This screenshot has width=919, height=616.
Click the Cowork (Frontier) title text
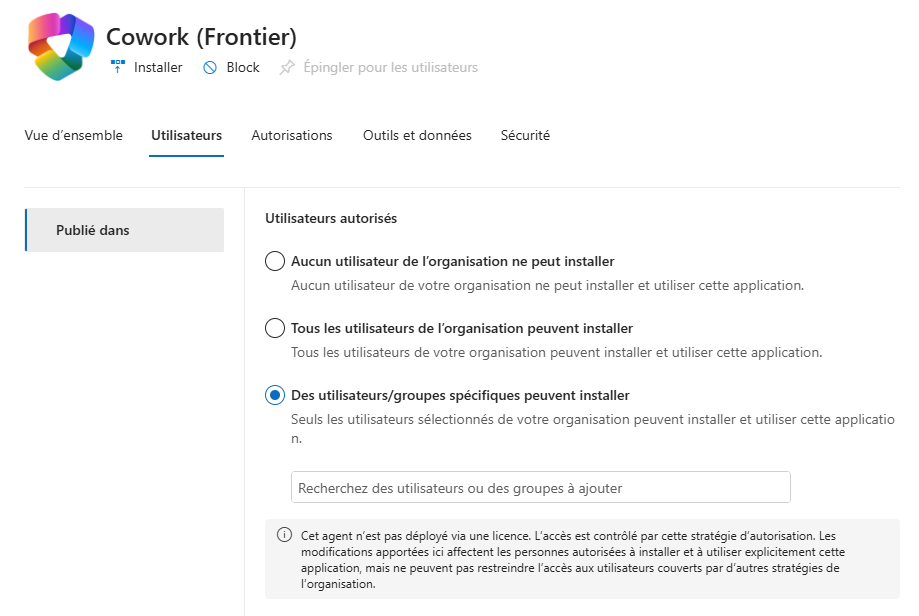[x=201, y=37]
